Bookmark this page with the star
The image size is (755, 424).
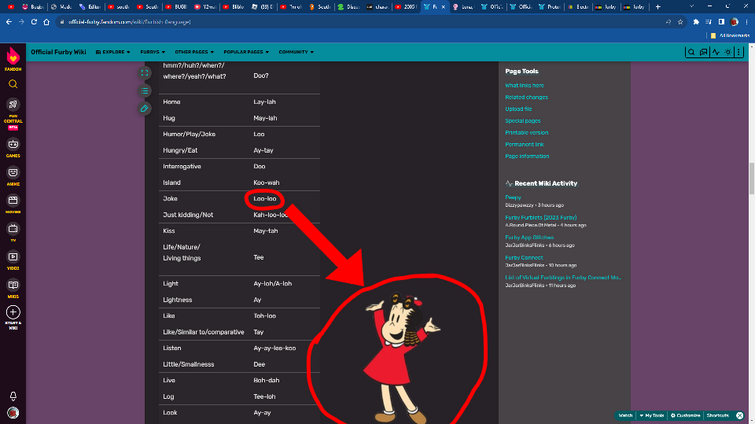point(680,22)
